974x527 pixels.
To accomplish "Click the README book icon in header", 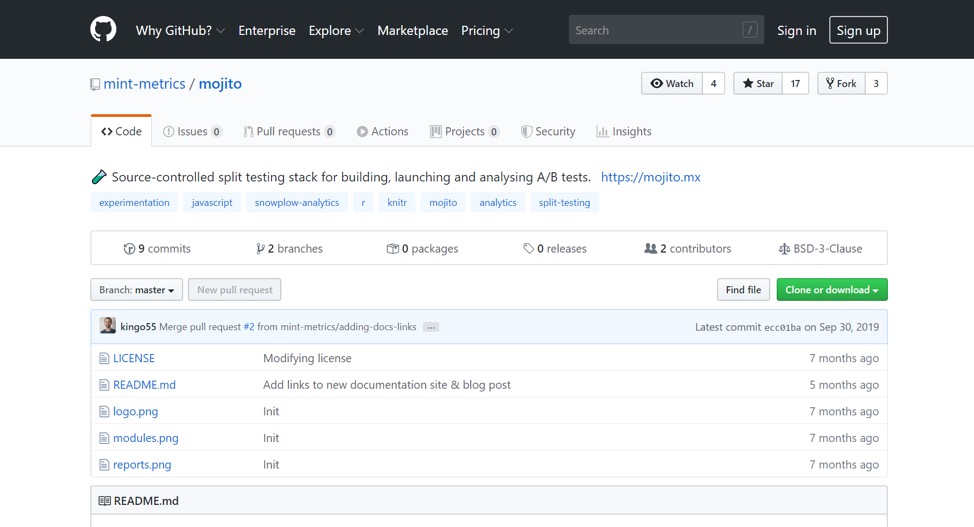I will [x=104, y=501].
